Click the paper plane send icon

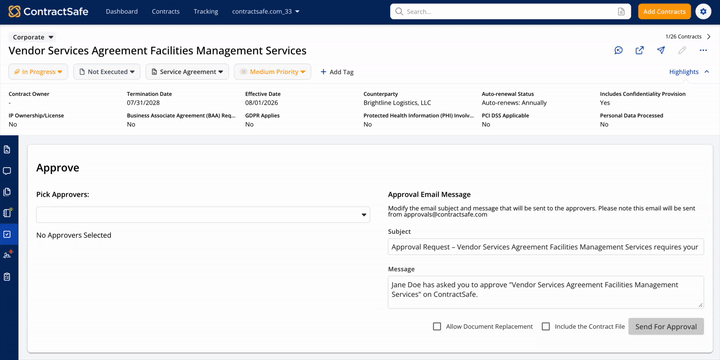pyautogui.click(x=661, y=51)
